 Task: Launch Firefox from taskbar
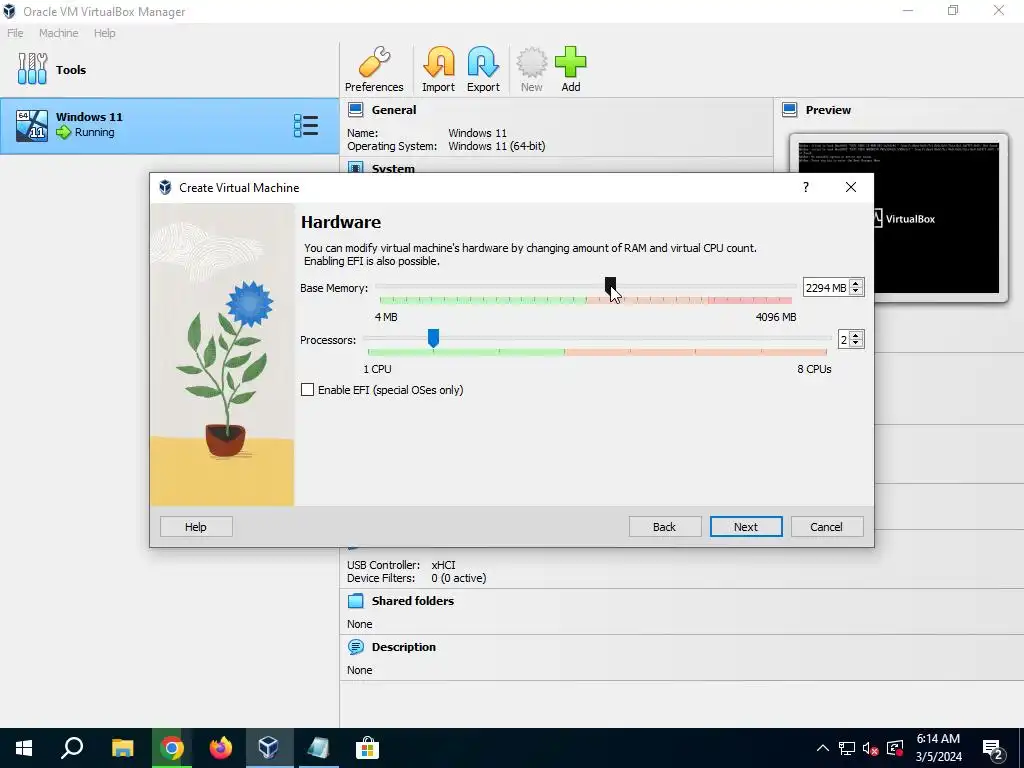click(x=221, y=748)
